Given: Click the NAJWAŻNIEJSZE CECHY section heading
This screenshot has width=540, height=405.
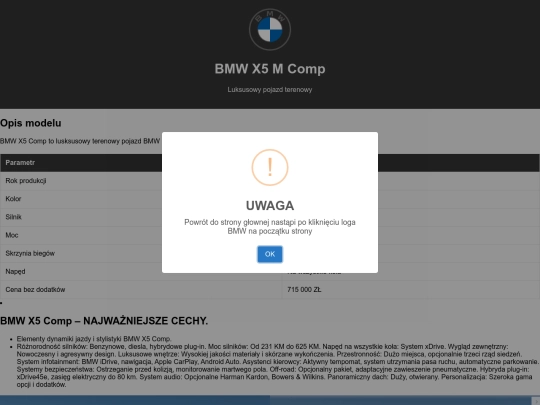Looking at the screenshot, I should point(104,321).
